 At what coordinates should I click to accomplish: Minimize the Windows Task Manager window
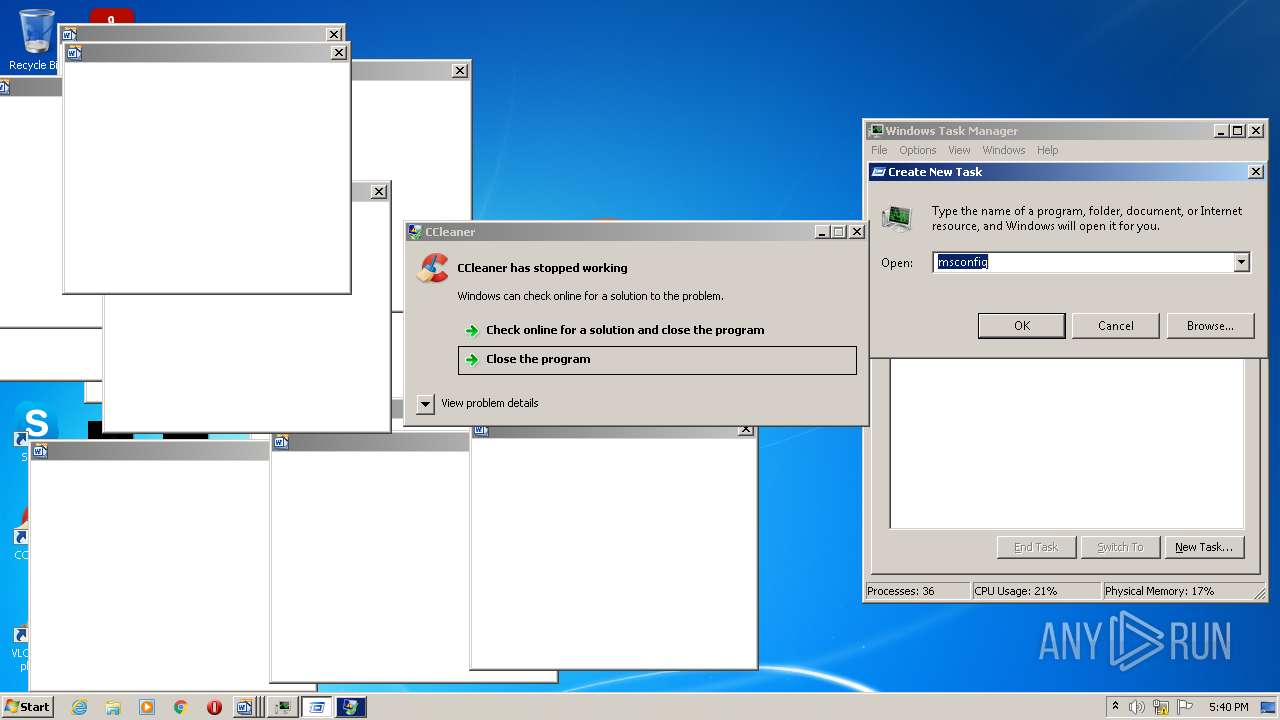click(x=1221, y=131)
